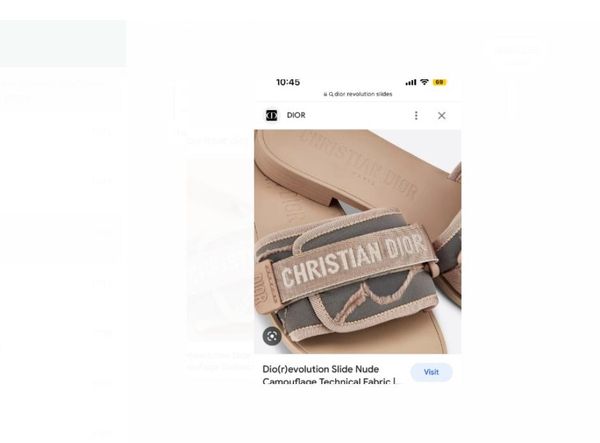
Task: Open the DIOR source name link
Action: pyautogui.click(x=296, y=115)
